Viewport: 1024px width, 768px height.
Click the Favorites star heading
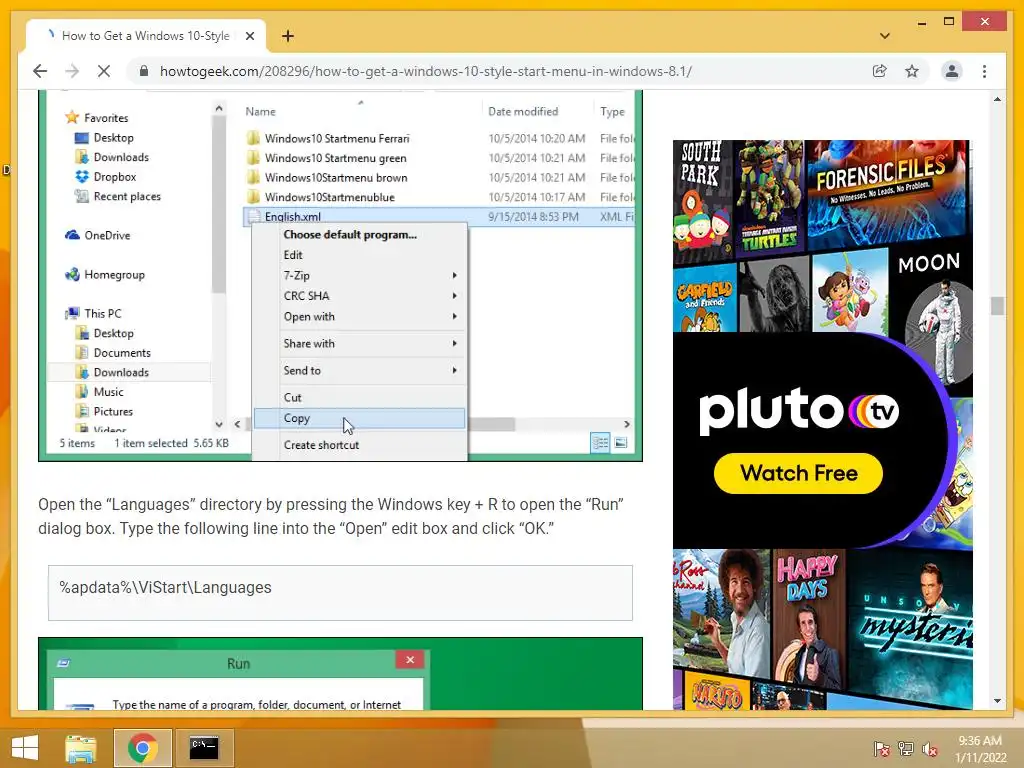point(97,118)
